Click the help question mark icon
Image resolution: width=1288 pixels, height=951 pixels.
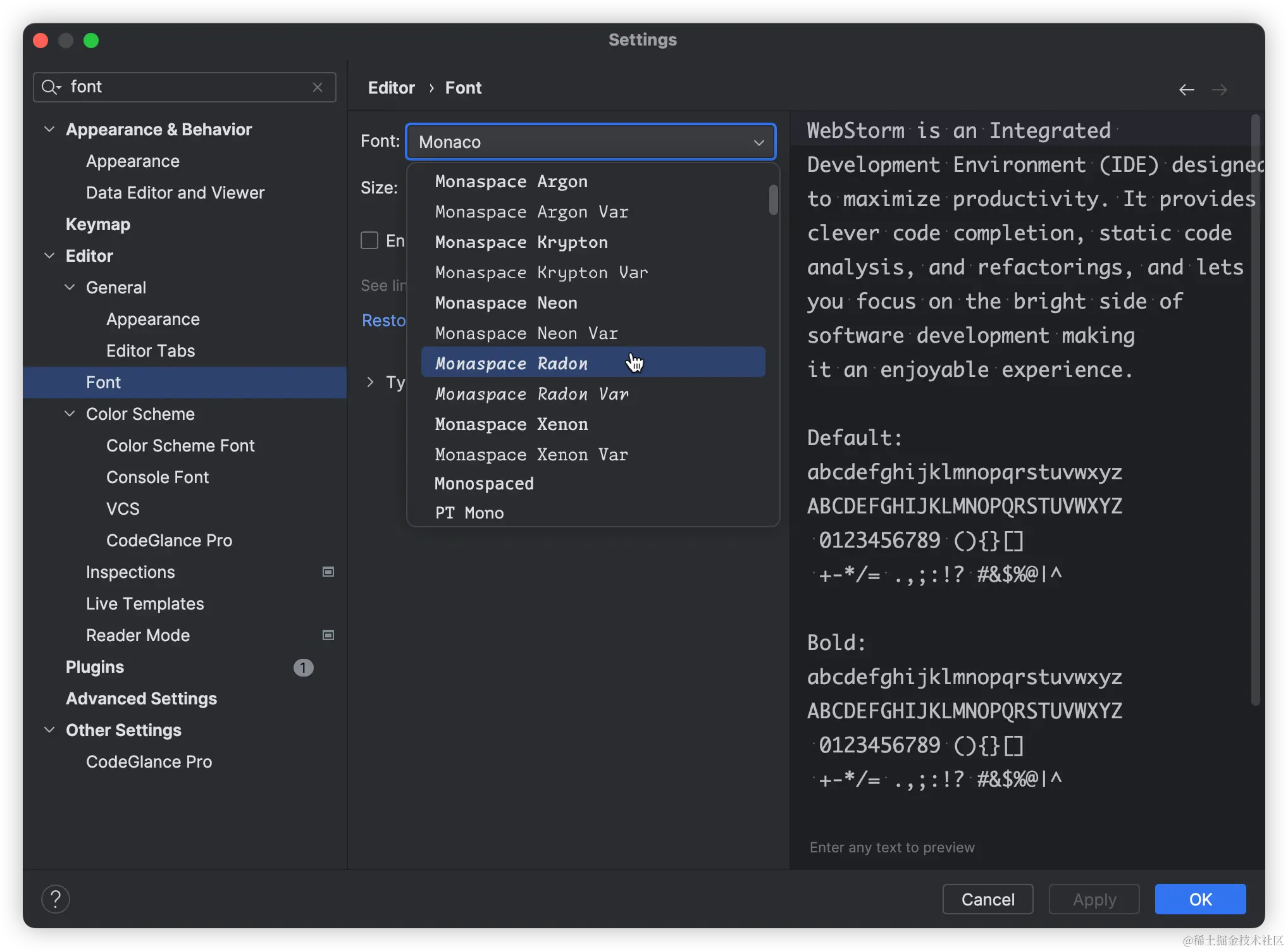click(56, 899)
